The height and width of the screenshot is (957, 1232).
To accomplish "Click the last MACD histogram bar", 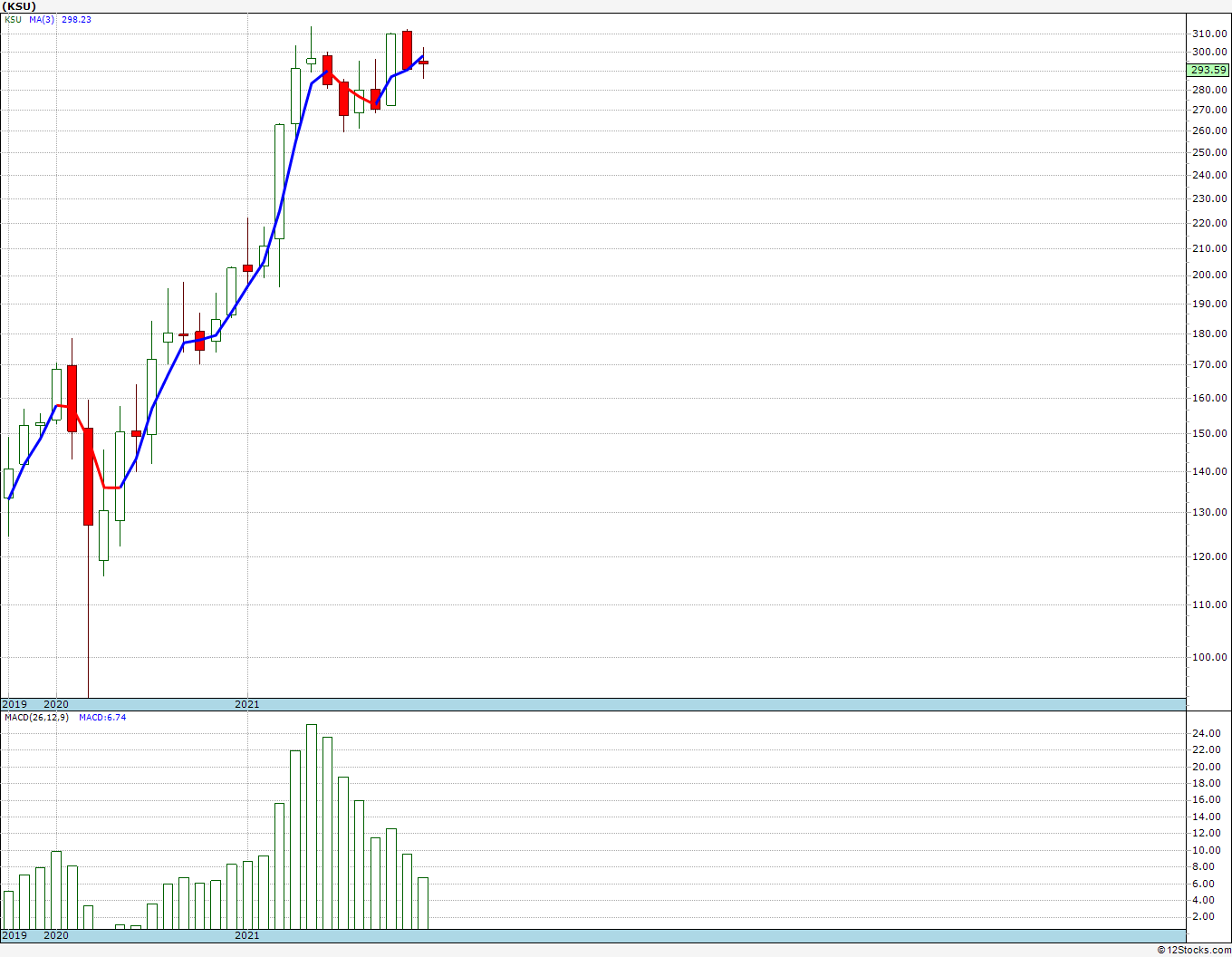I will (x=423, y=904).
